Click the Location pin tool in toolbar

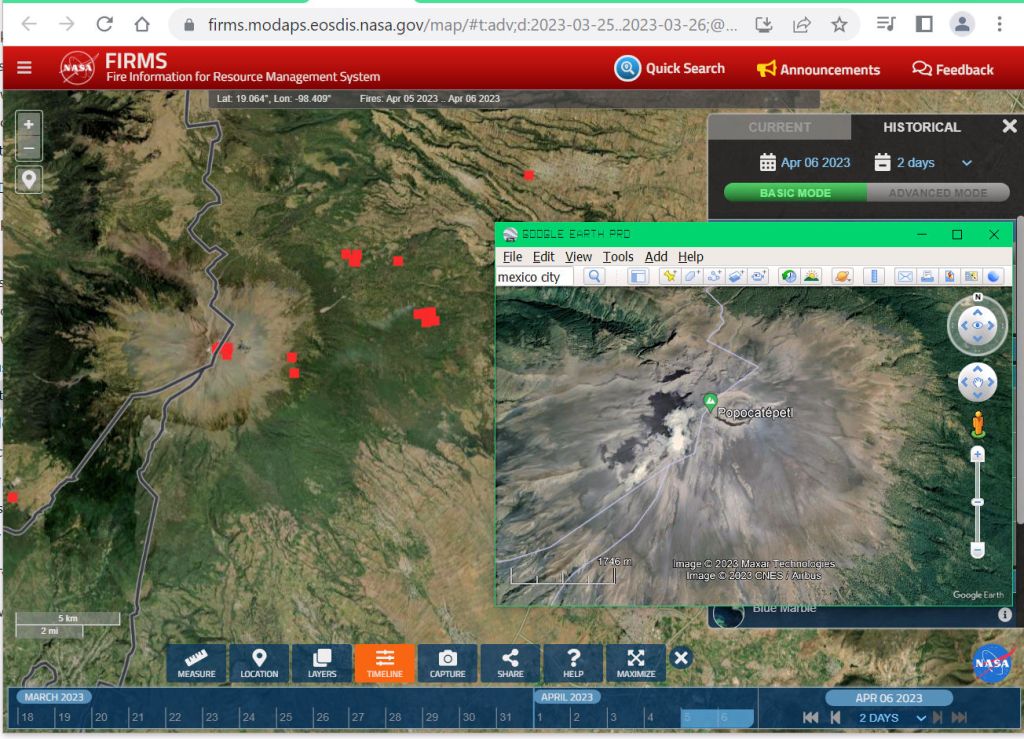pyautogui.click(x=259, y=662)
